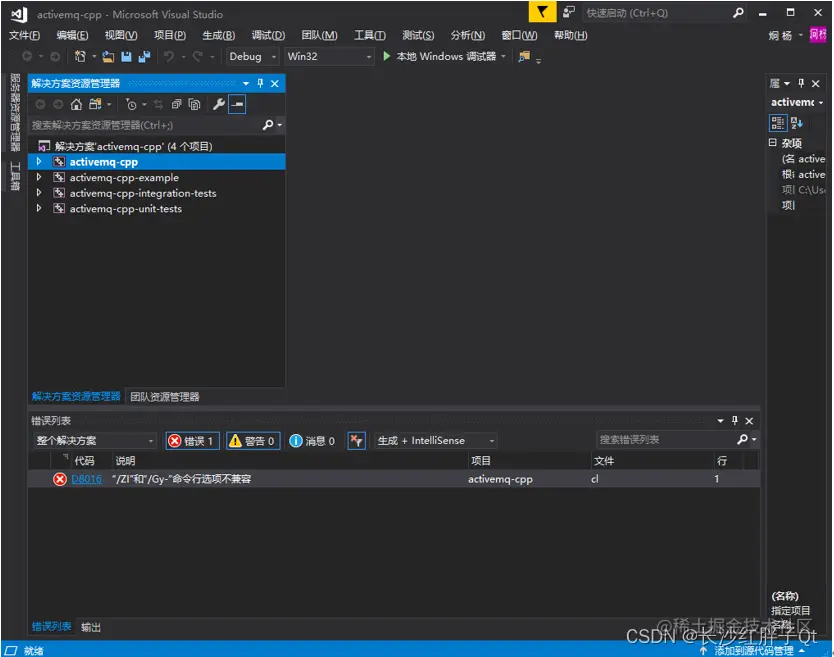
Task: Click 添加到源代码管理 in status bar
Action: click(753, 650)
